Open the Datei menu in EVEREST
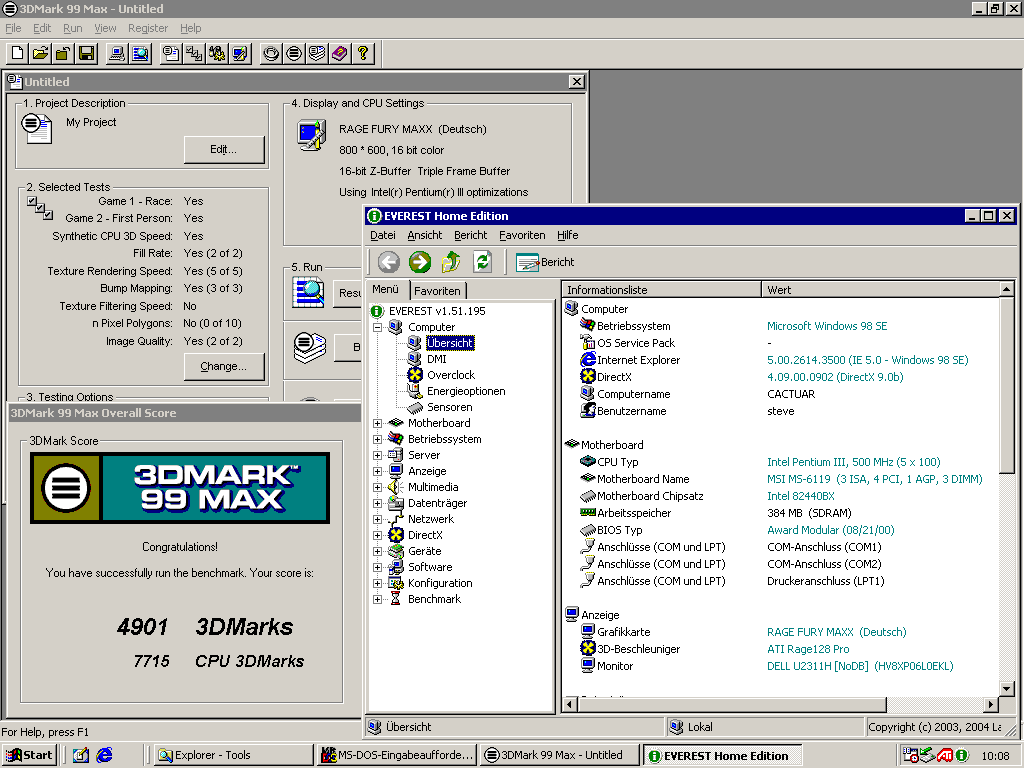1024x768 pixels. [x=383, y=235]
